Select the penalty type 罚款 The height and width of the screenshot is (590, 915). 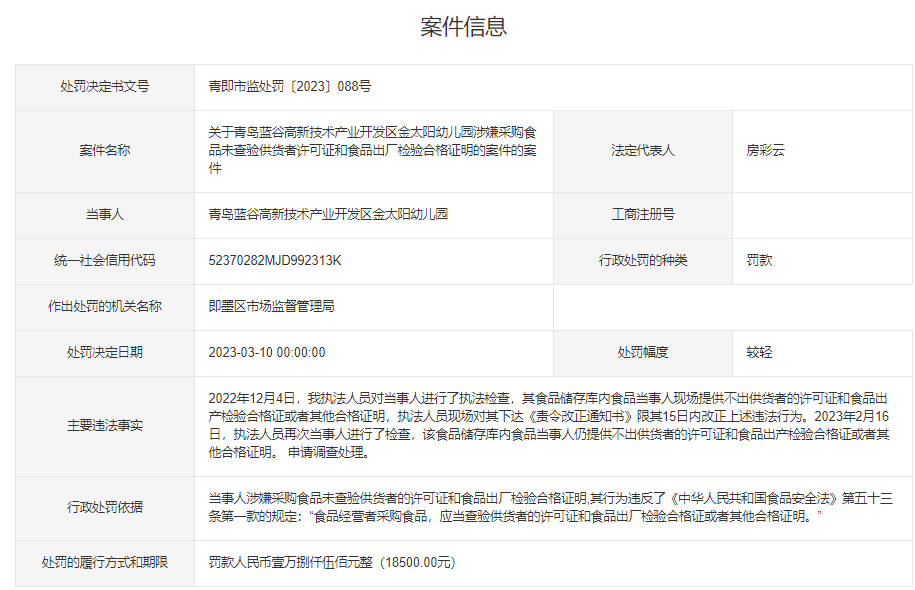(x=758, y=261)
